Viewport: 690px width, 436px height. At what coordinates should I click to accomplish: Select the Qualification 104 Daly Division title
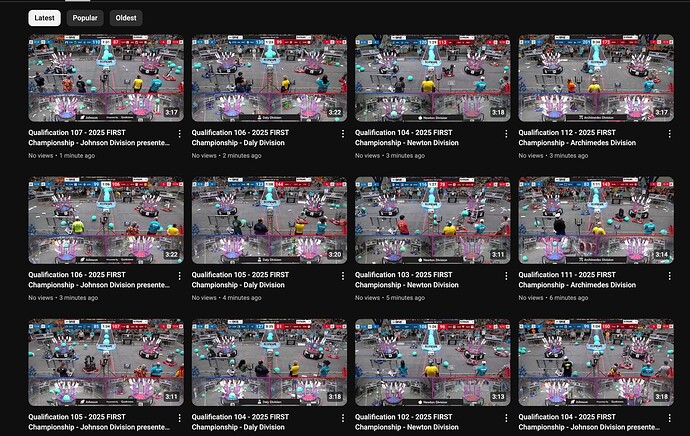coord(240,422)
